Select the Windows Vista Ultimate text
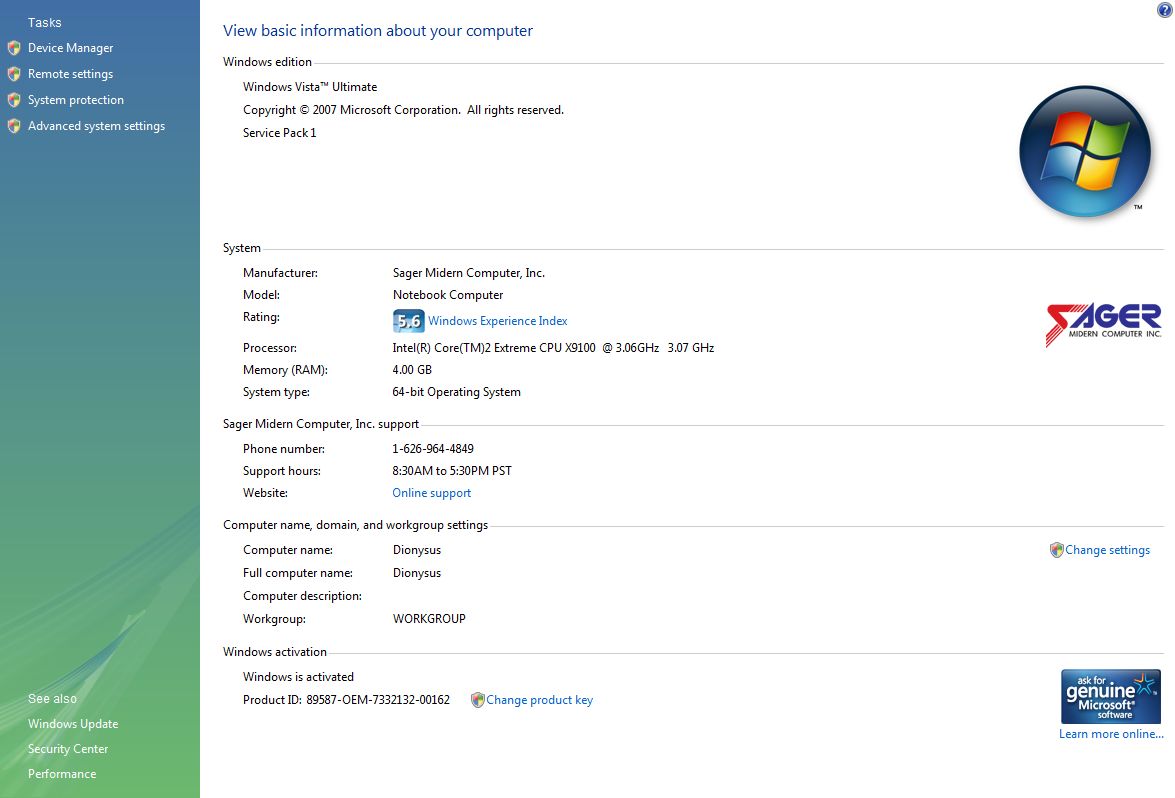 (x=309, y=87)
